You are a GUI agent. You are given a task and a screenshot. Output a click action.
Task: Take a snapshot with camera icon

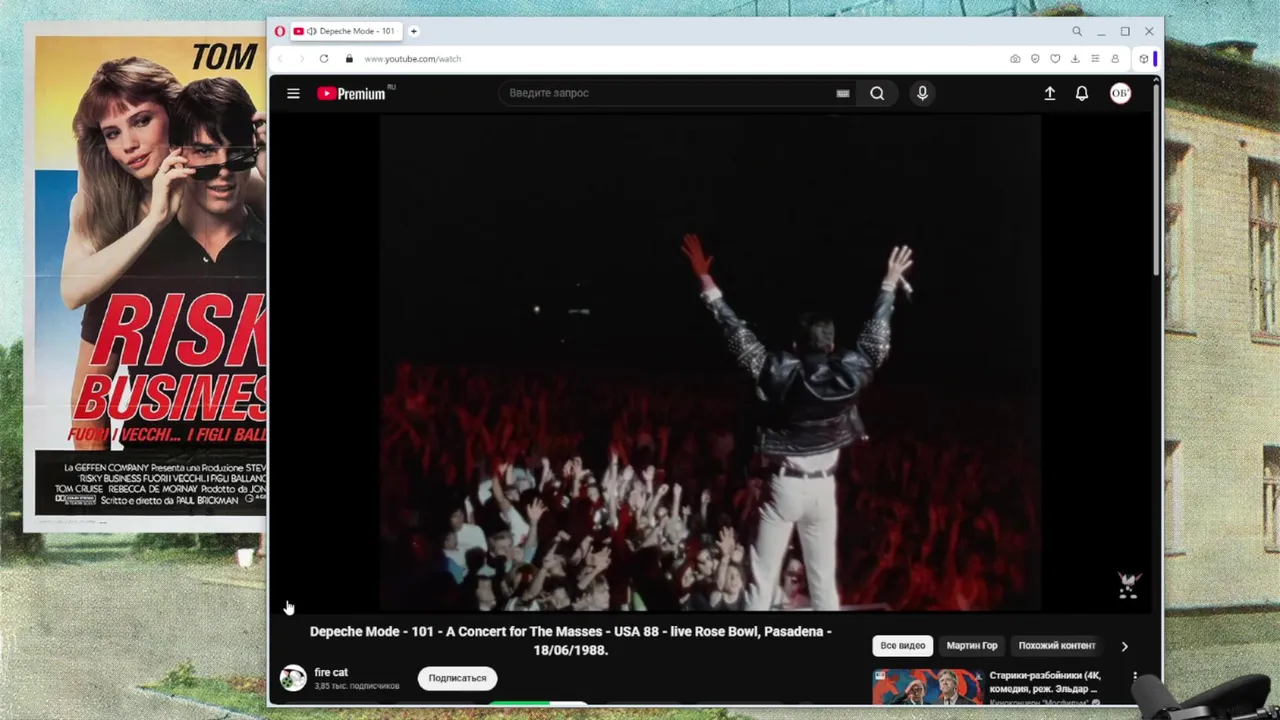tap(1015, 59)
